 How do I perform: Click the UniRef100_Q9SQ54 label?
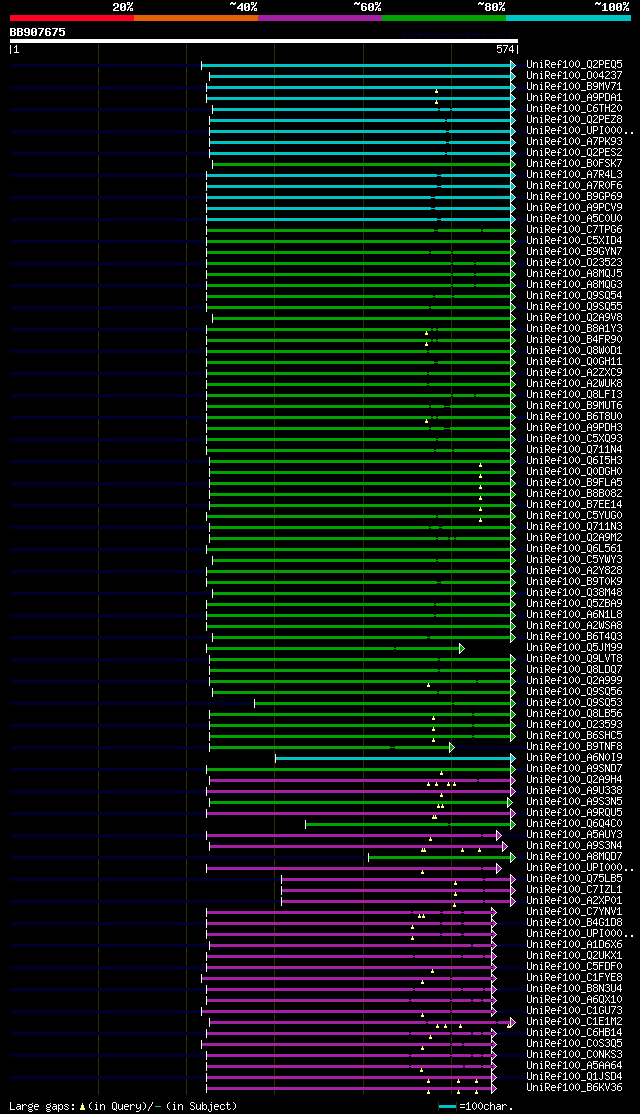(x=574, y=296)
